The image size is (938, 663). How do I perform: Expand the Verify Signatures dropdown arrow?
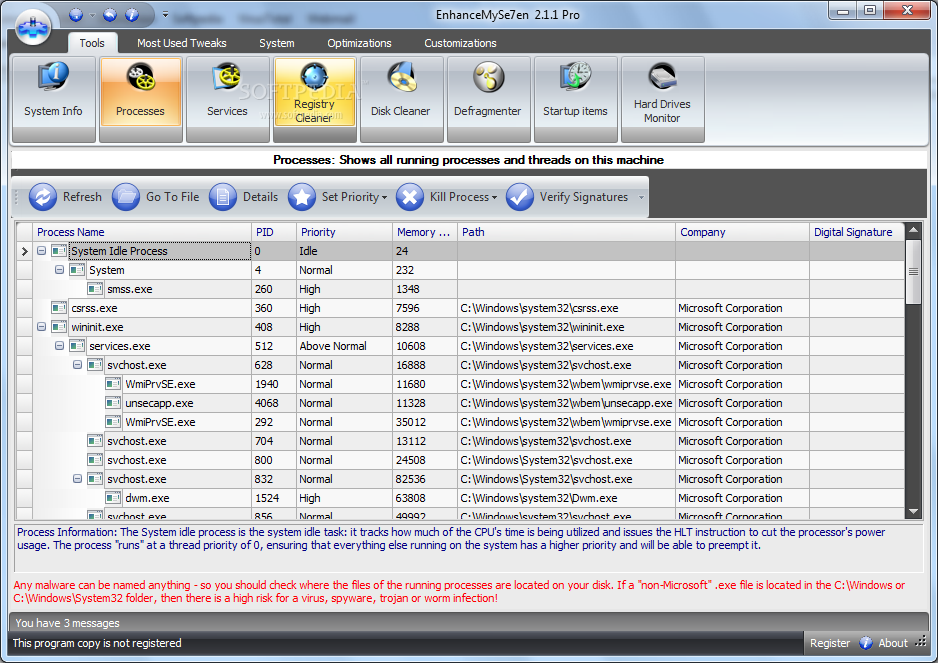pos(640,197)
